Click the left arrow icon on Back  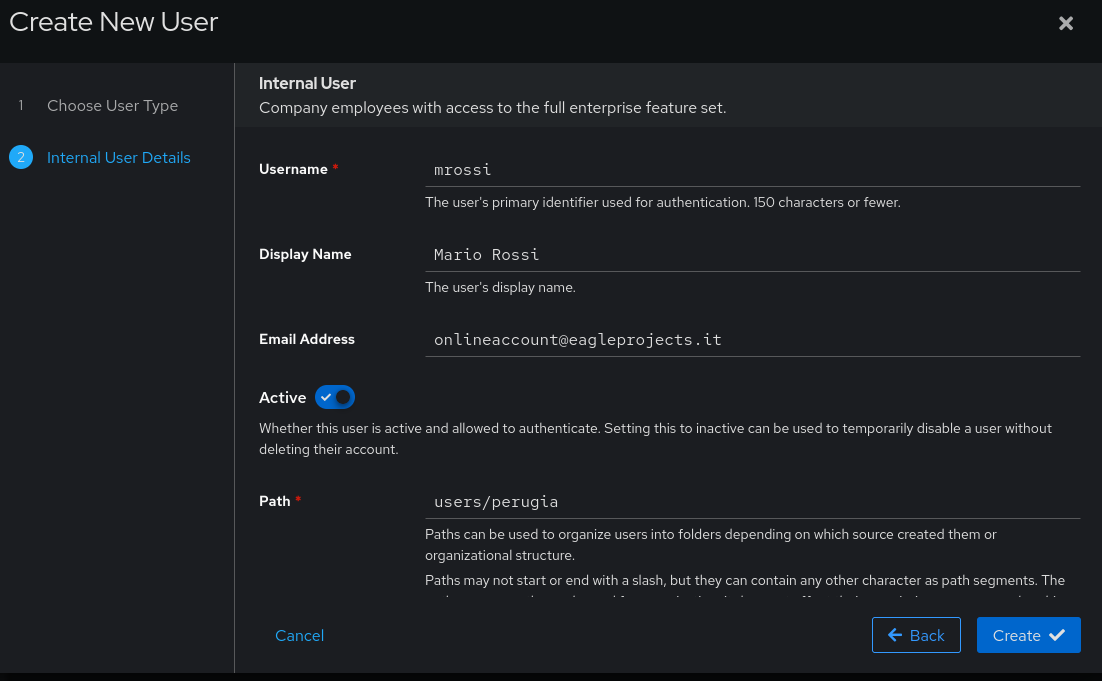tap(895, 635)
